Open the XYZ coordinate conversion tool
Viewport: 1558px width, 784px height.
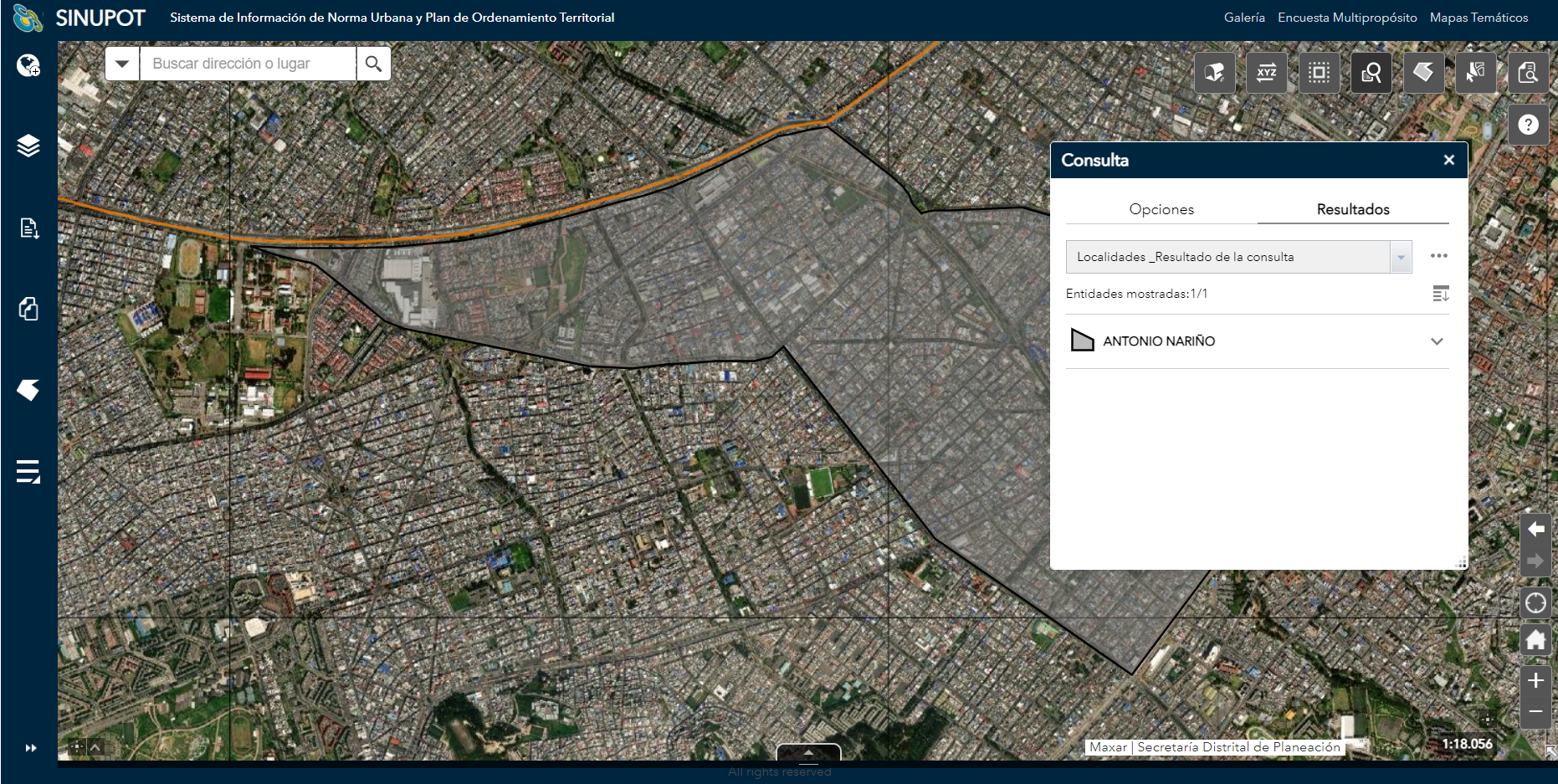[x=1266, y=73]
